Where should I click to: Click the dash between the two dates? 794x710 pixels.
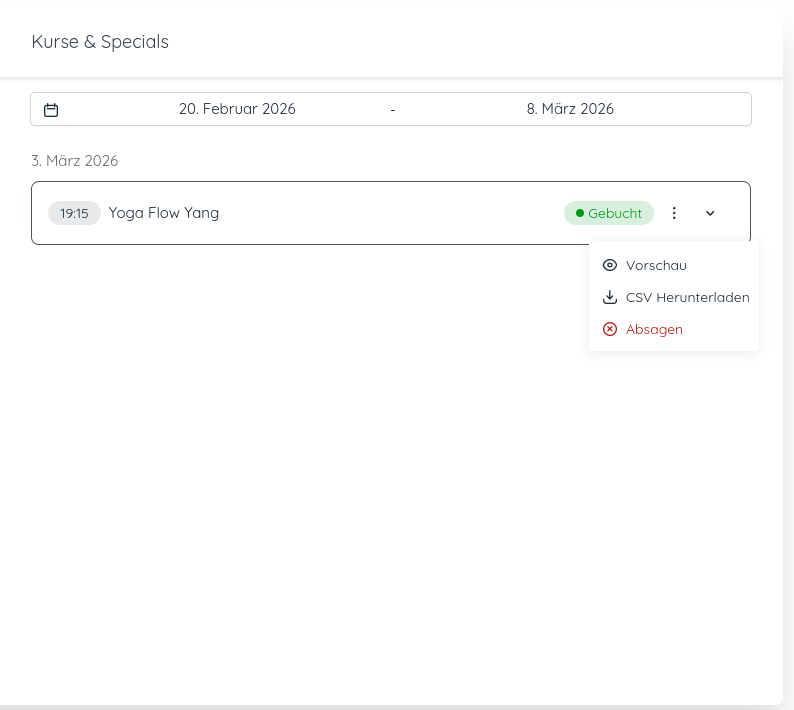[x=393, y=110]
